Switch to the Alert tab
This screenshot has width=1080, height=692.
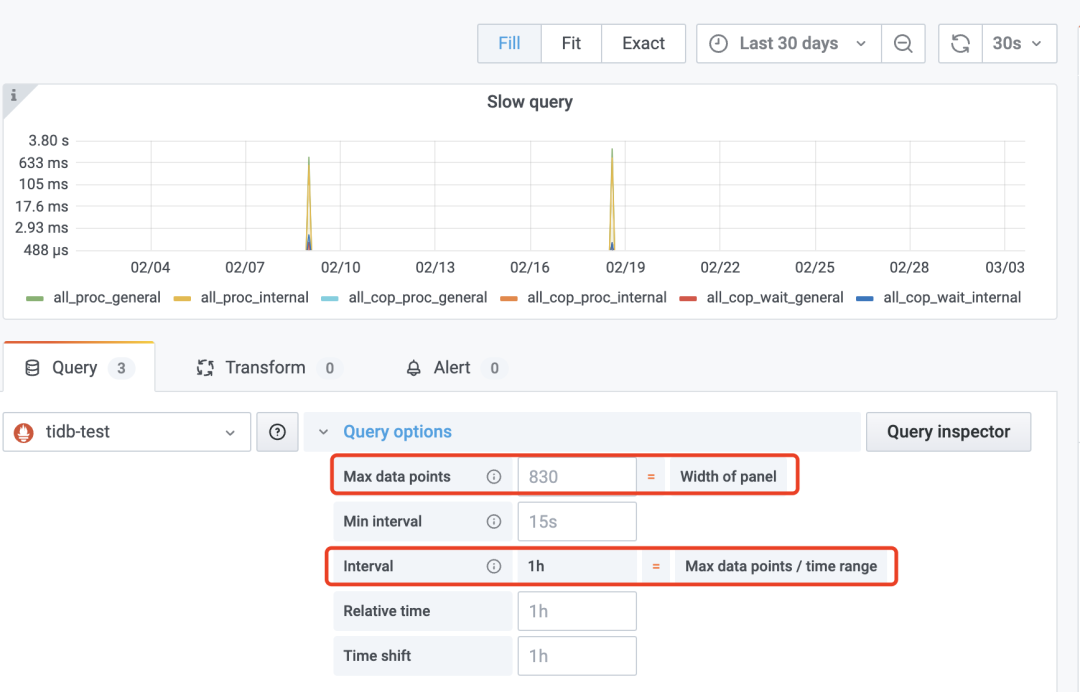pyautogui.click(x=452, y=368)
